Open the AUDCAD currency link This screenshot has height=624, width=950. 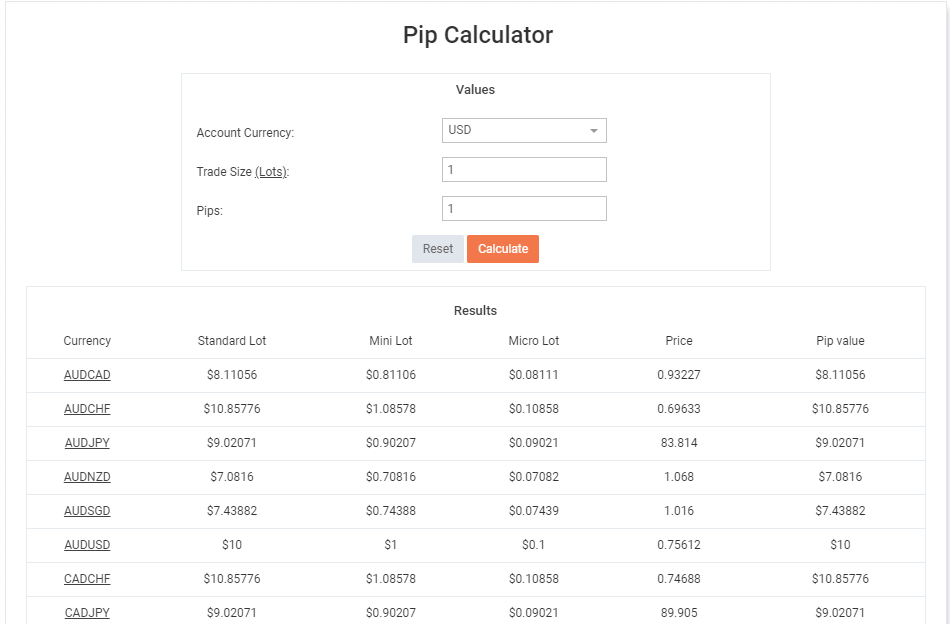87,375
